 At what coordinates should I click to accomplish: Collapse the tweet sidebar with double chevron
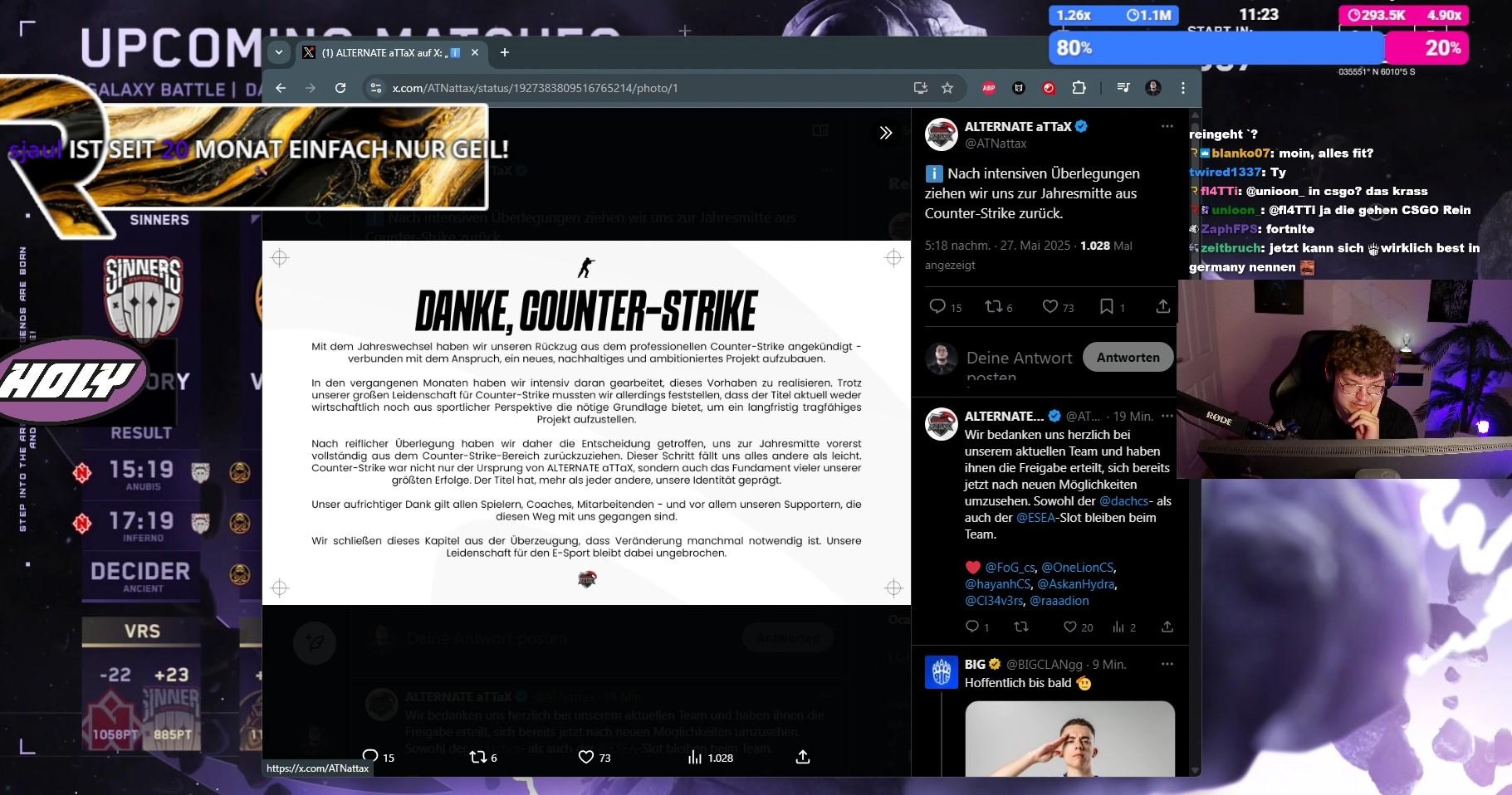coord(886,133)
